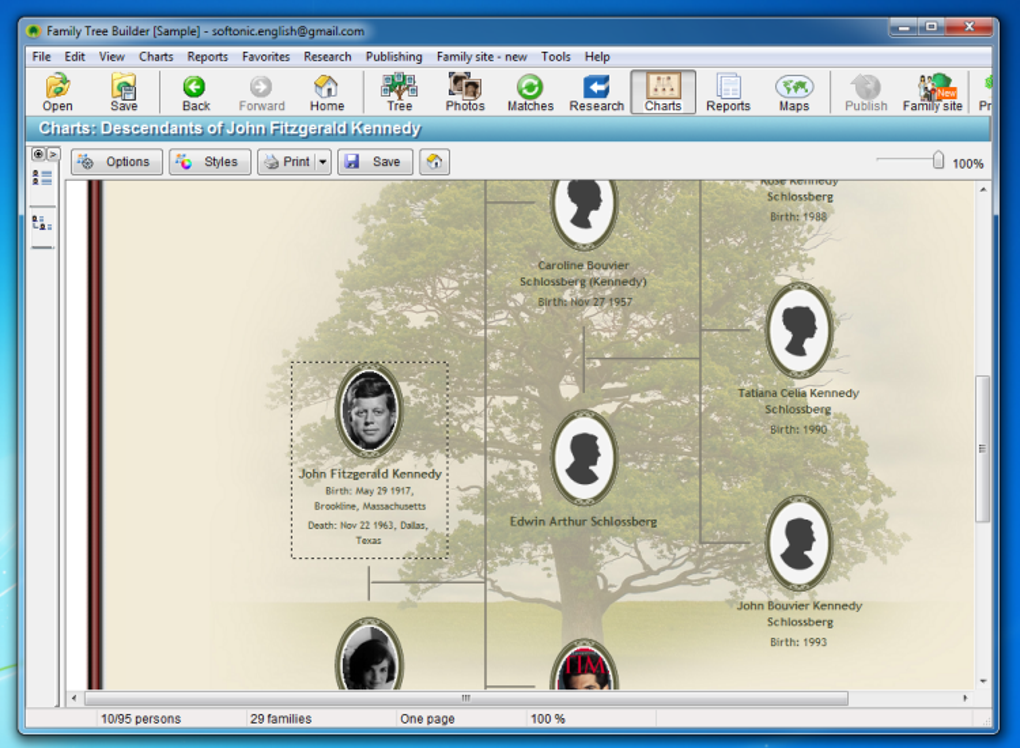
Task: Open Maps from the toolbar
Action: 794,92
